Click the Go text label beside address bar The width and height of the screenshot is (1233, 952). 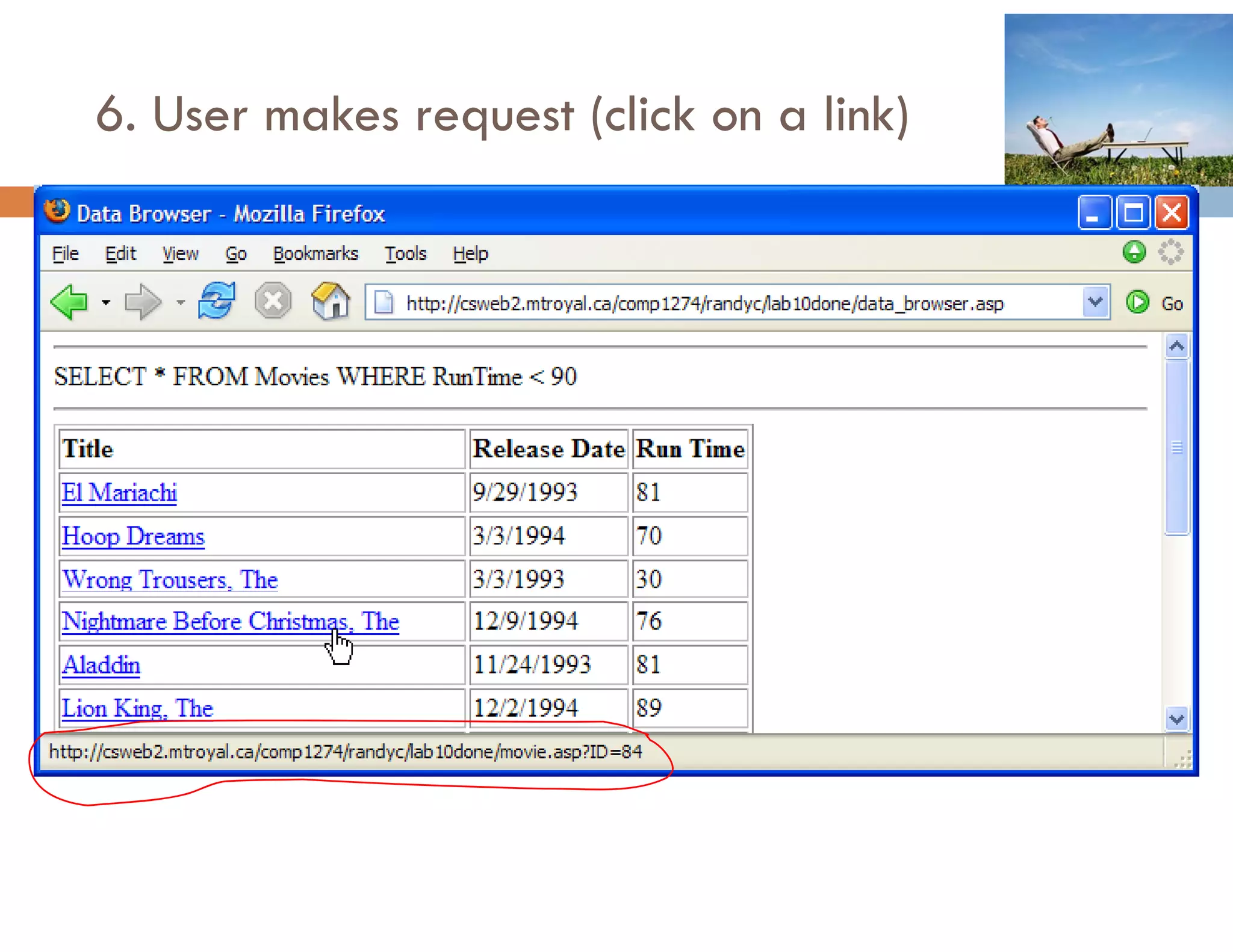(1172, 304)
